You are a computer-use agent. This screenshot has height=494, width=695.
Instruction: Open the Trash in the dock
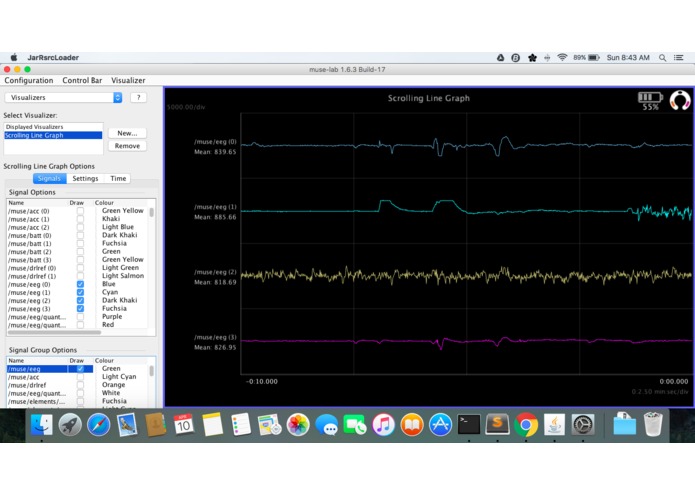(x=653, y=424)
